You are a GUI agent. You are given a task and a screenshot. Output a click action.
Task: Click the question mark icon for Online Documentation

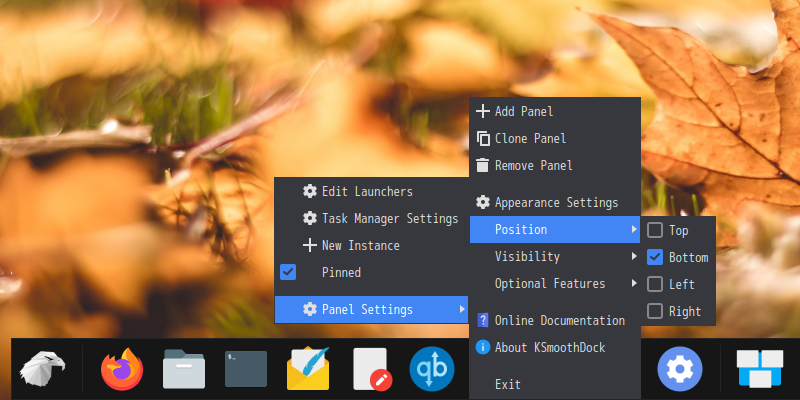tap(483, 320)
